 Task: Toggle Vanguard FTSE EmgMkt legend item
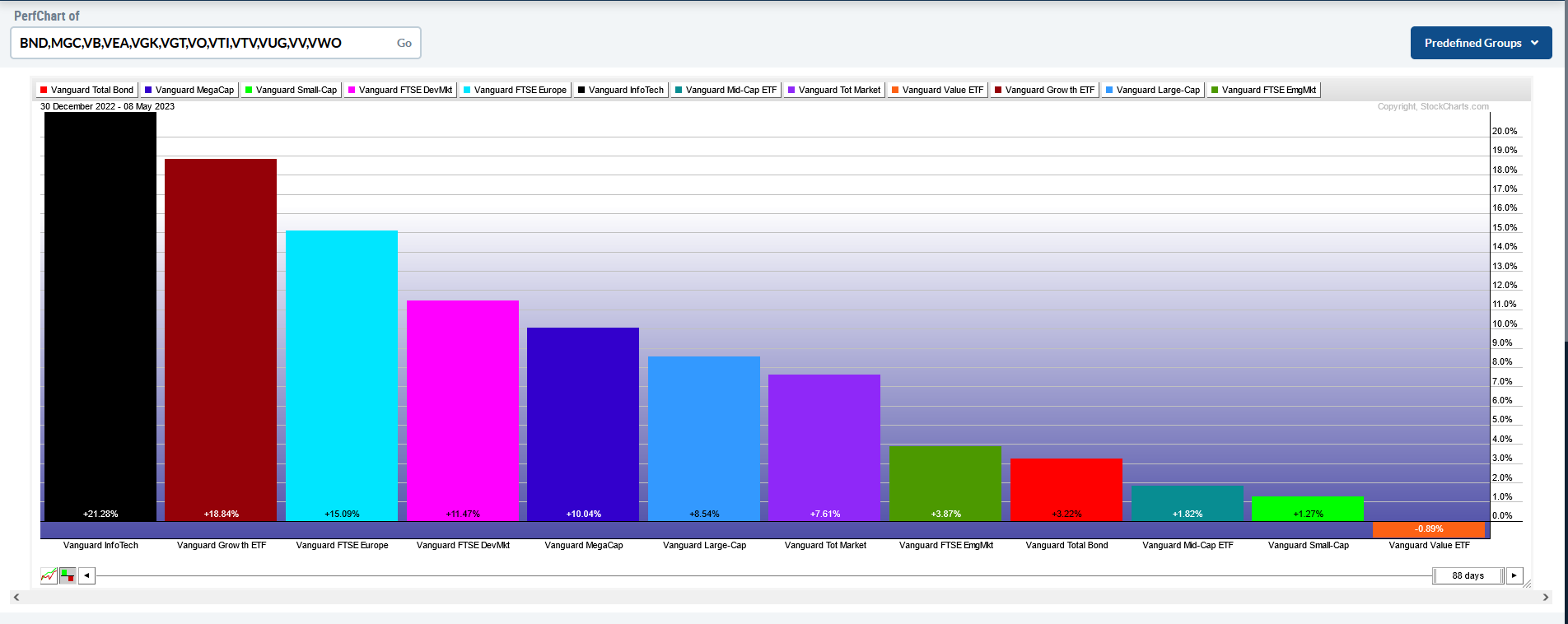(x=1264, y=90)
